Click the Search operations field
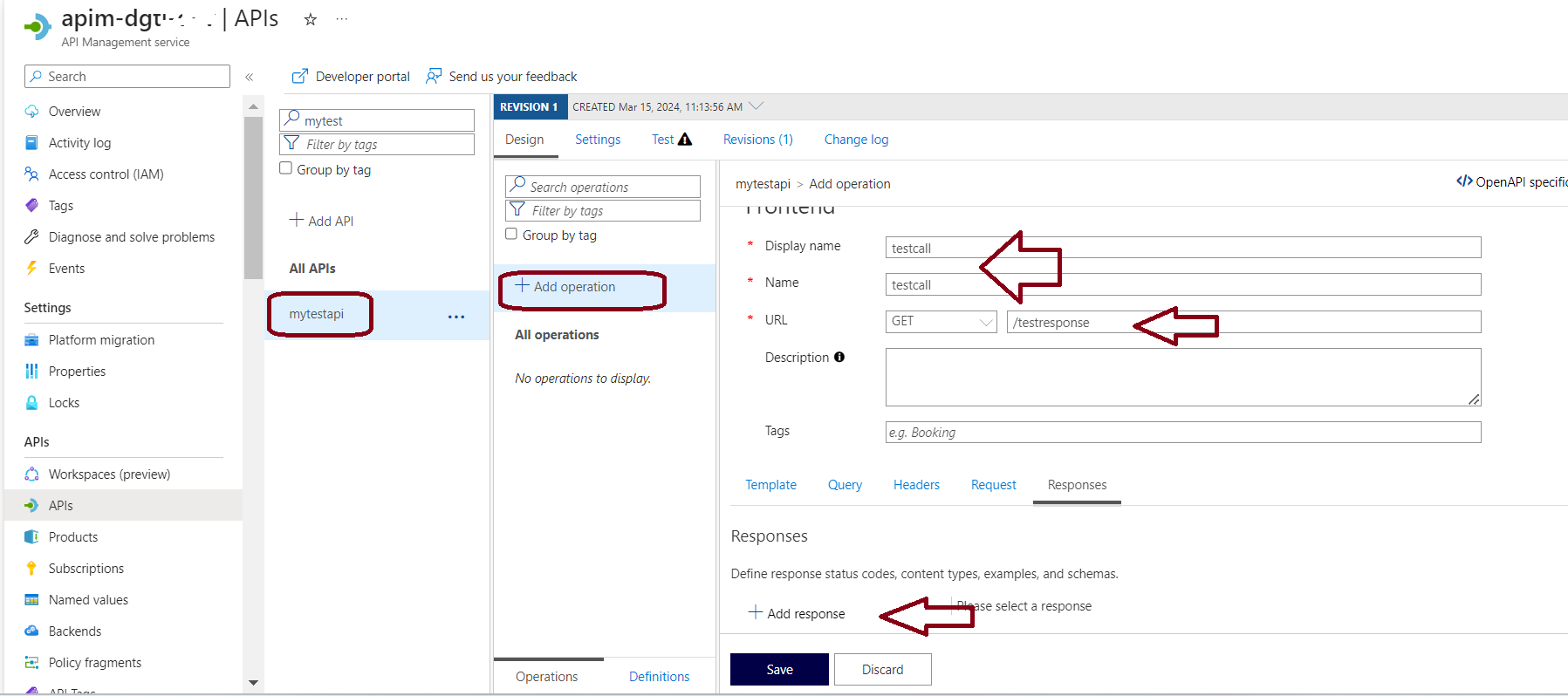Viewport: 1568px width, 696px height. click(603, 187)
